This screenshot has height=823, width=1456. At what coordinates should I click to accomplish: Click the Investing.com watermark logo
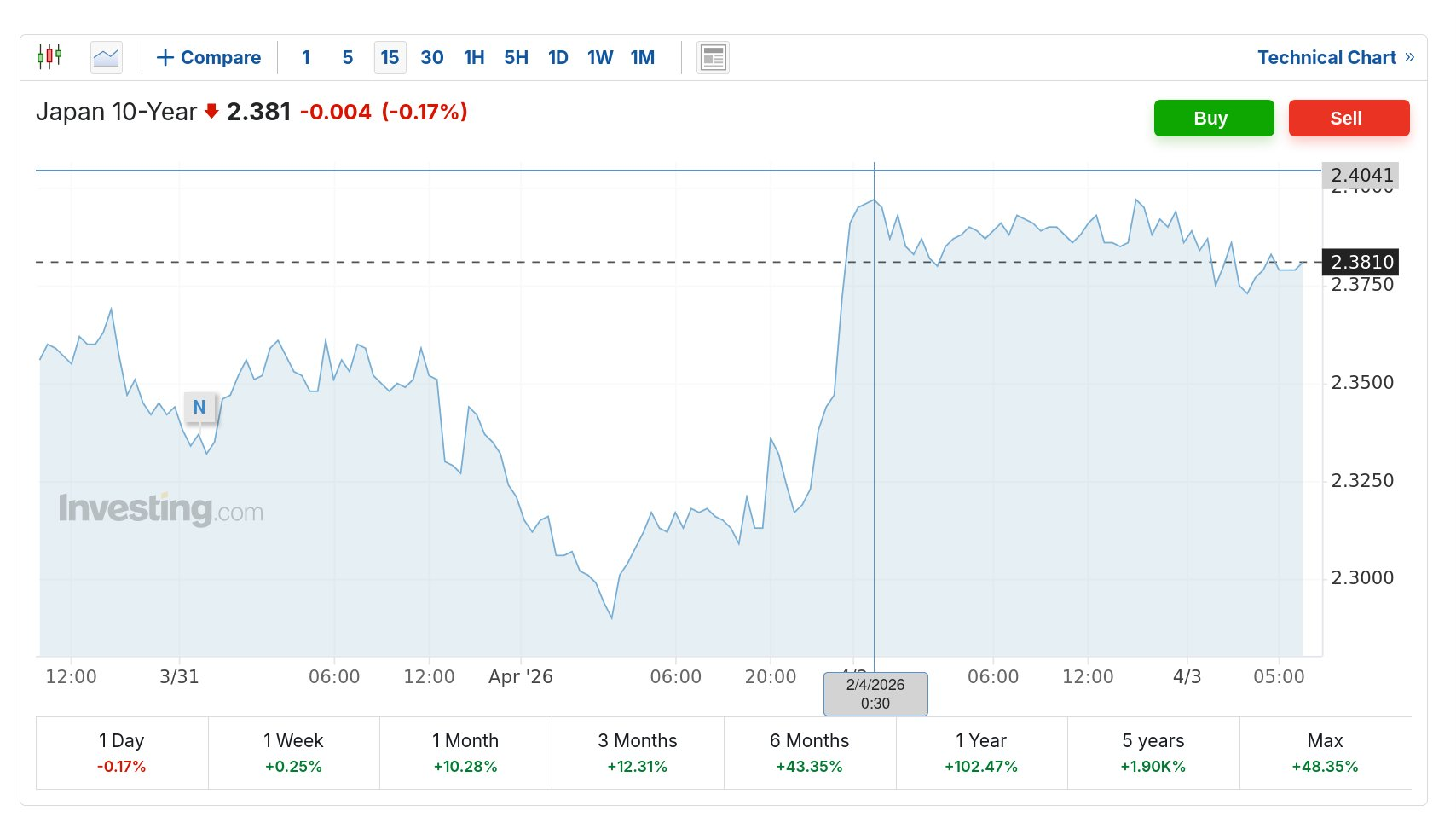tap(162, 509)
